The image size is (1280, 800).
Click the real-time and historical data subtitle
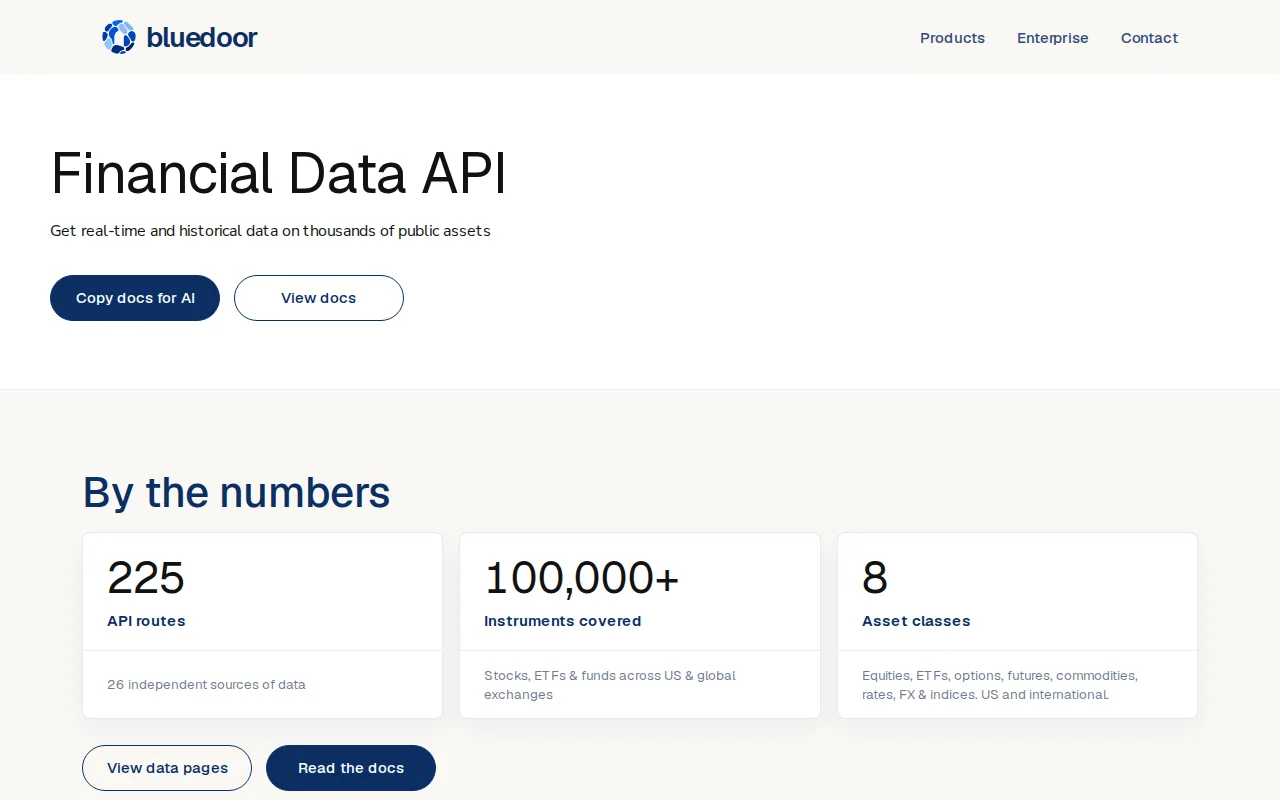[x=270, y=231]
